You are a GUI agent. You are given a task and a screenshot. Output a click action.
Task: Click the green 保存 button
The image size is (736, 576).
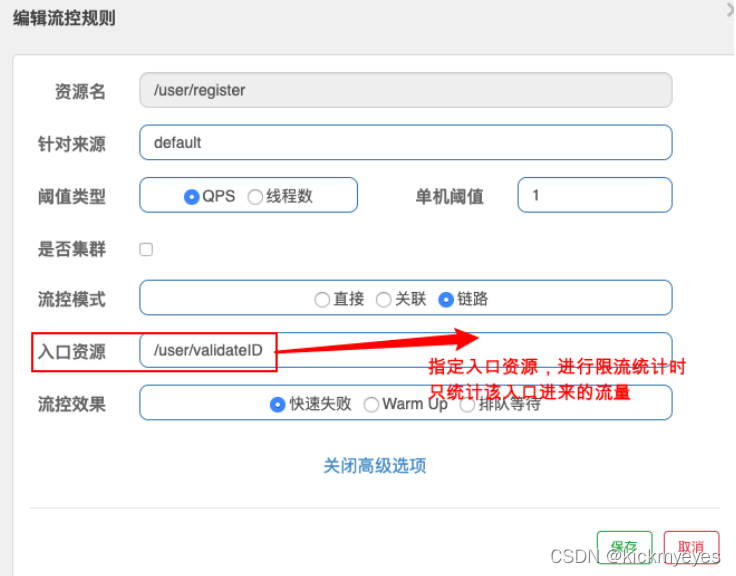624,547
